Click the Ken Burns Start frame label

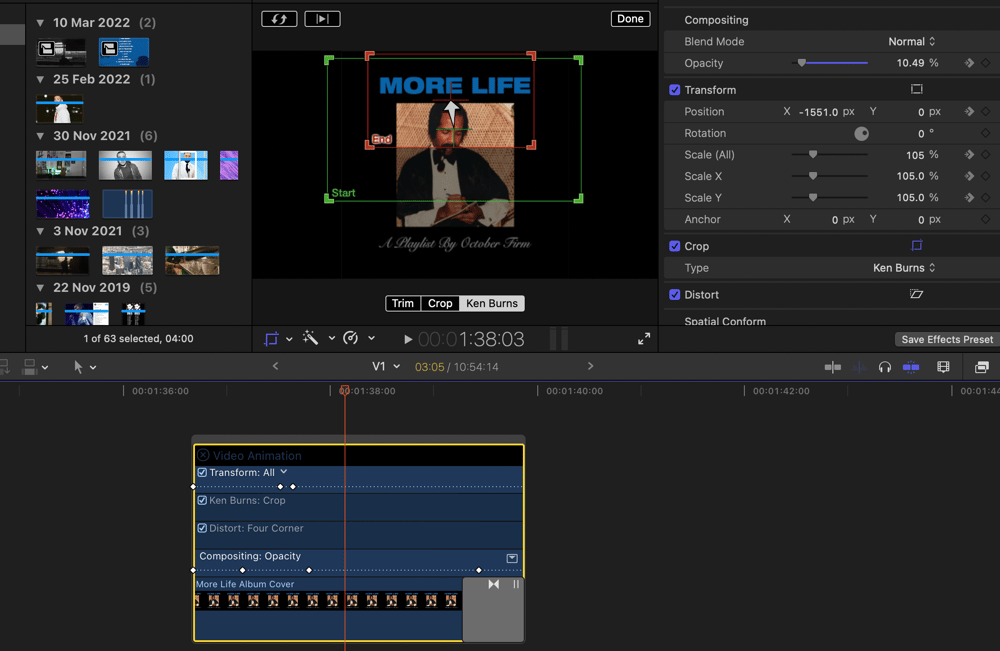(343, 193)
